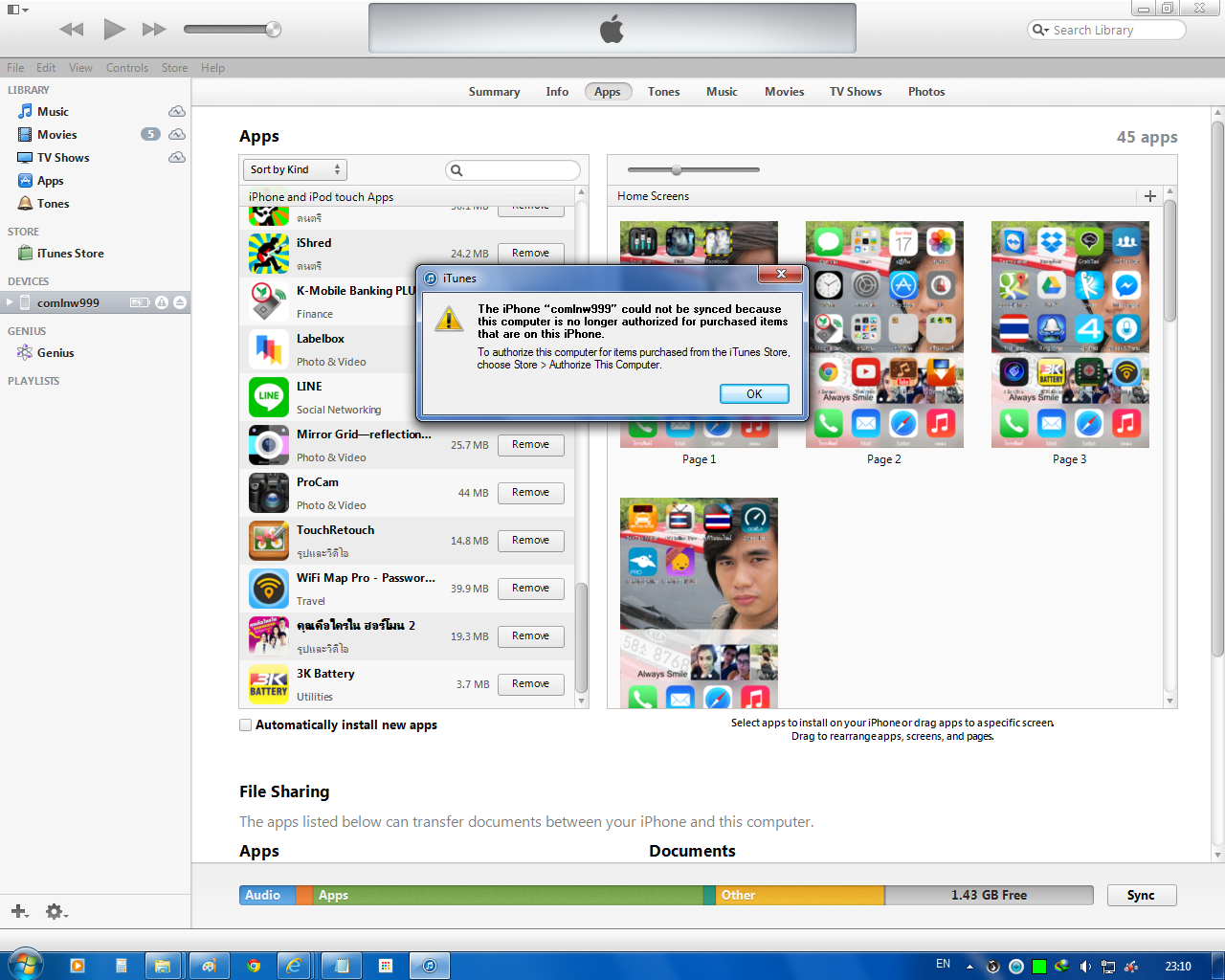
Task: Select the Page 3 home screen thumbnail
Action: (x=1070, y=334)
